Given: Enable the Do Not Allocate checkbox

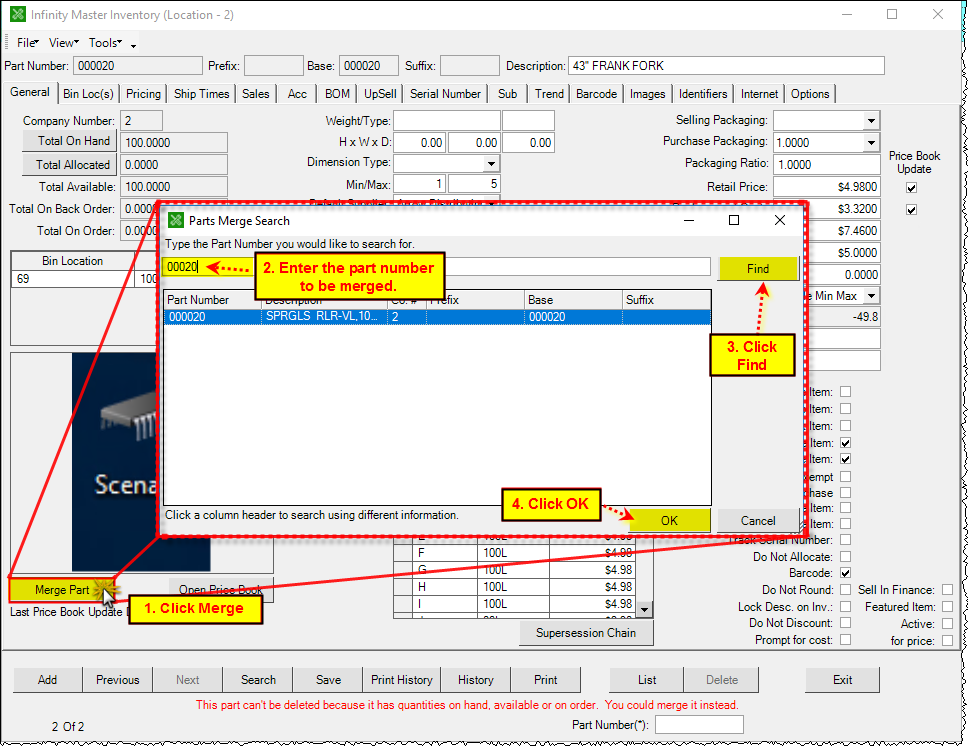Looking at the screenshot, I should coord(845,556).
